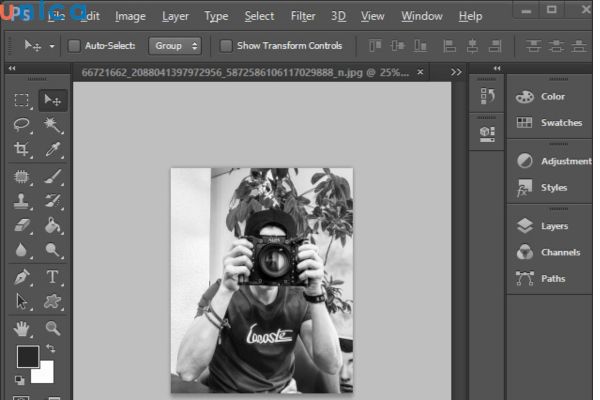600x400 pixels.
Task: Open the Layer menu
Action: [175, 16]
